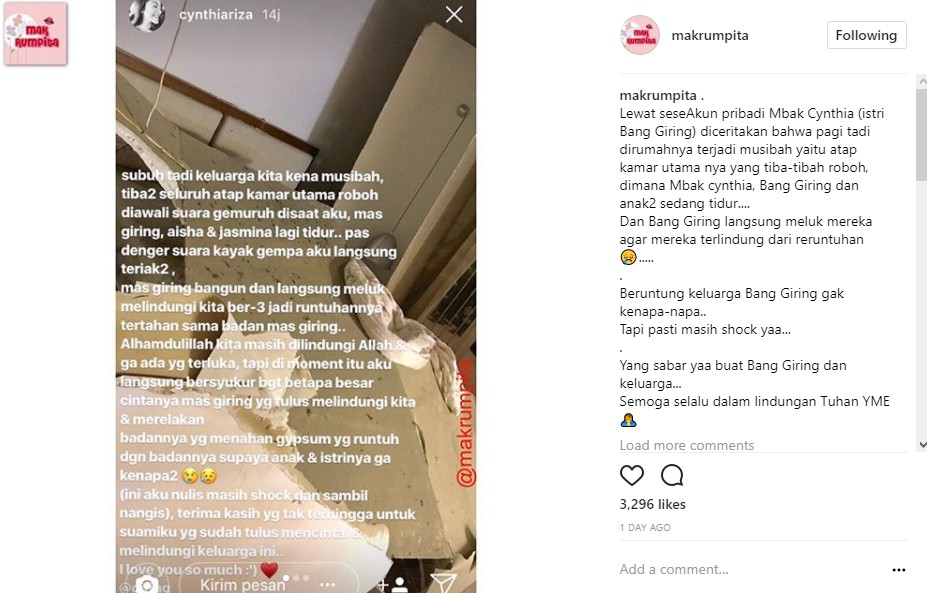Screen dimensions: 927x593
Task: Tap the camera icon in the story
Action: 147,584
